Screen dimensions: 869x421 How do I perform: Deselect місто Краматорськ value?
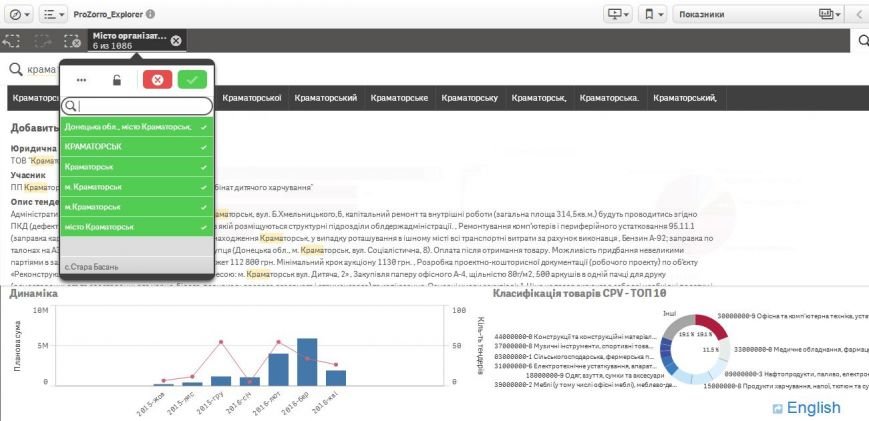137,227
